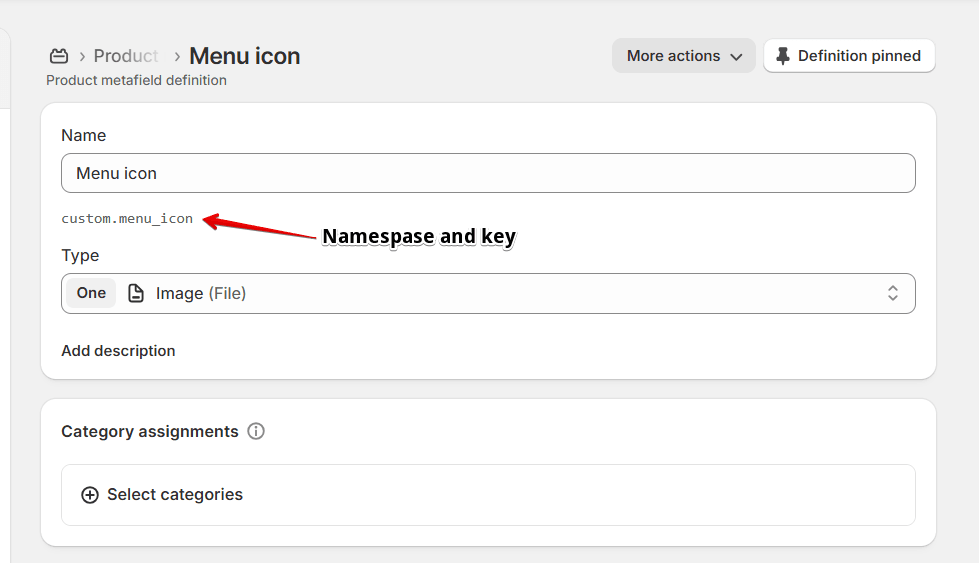Viewport: 979px width, 563px height.
Task: Click the file icon beside Image (File)
Action: (x=135, y=293)
